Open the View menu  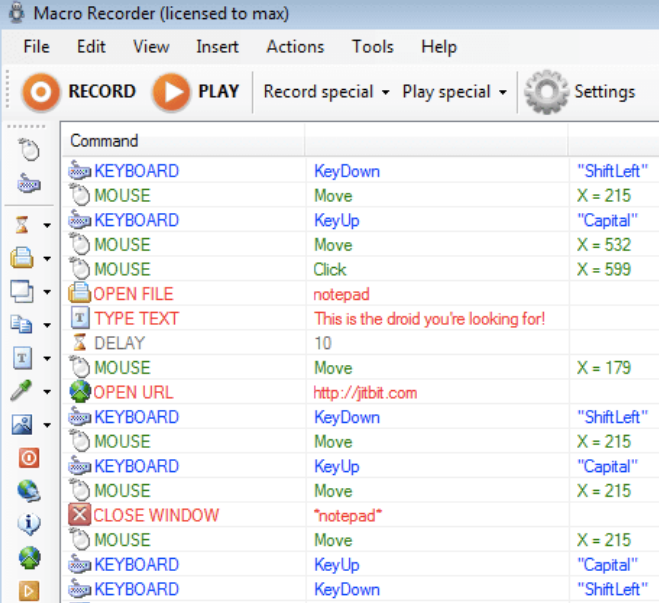tap(151, 47)
